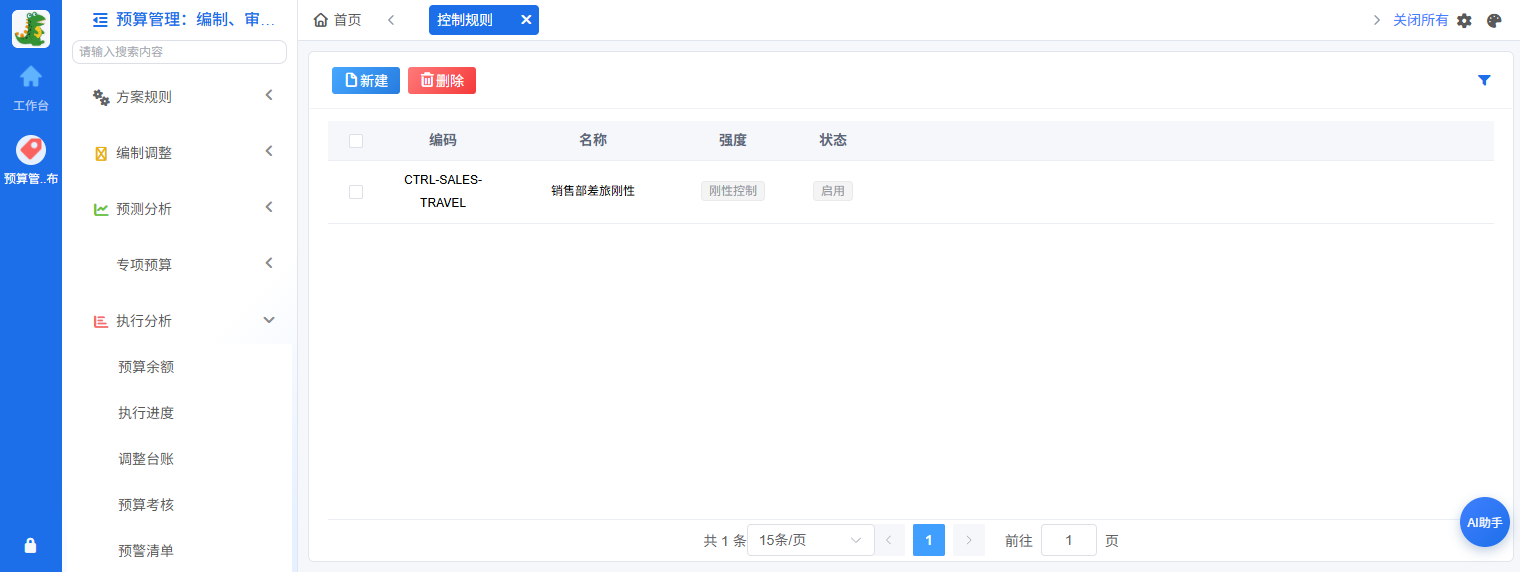
Task: Click the gears icon beside 方案规则
Action: [101, 97]
